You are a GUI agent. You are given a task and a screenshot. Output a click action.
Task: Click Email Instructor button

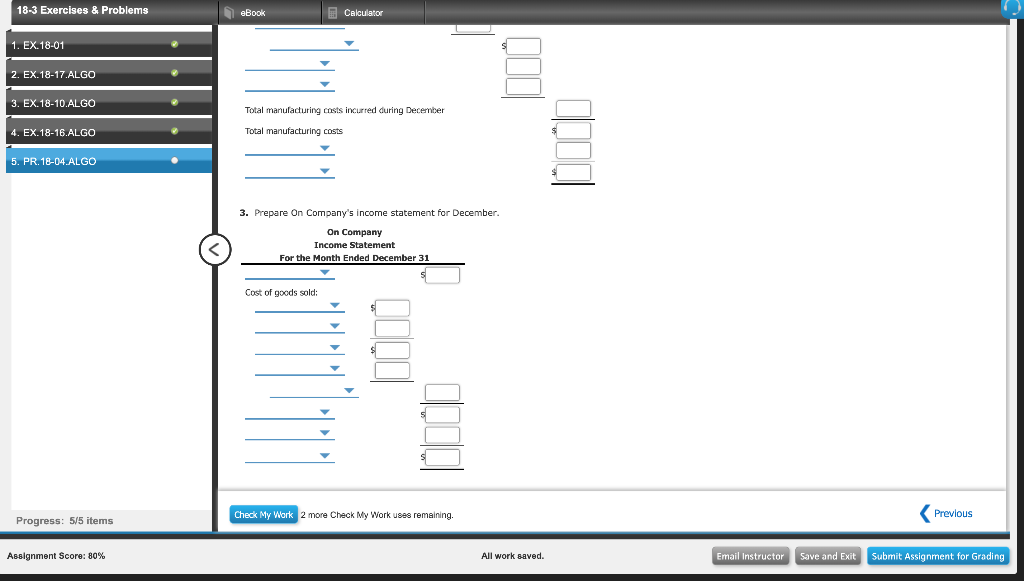(750, 556)
